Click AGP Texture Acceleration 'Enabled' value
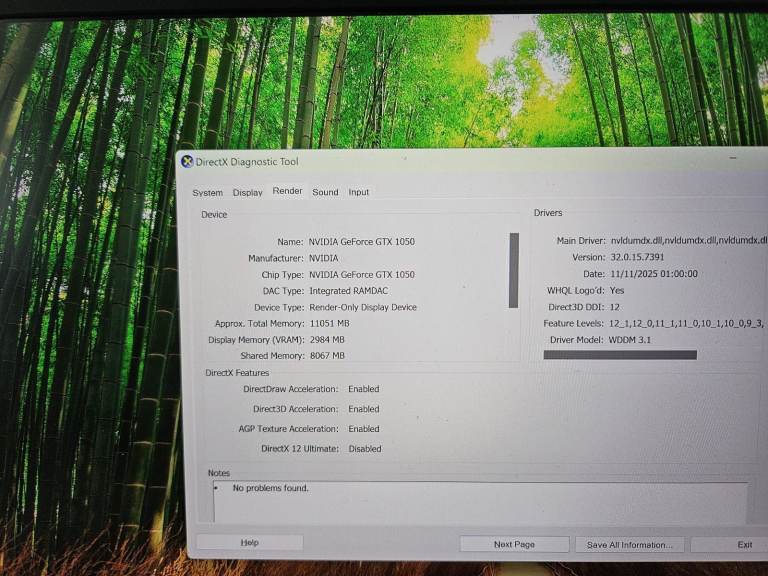Viewport: 768px width, 576px height. pyautogui.click(x=363, y=429)
